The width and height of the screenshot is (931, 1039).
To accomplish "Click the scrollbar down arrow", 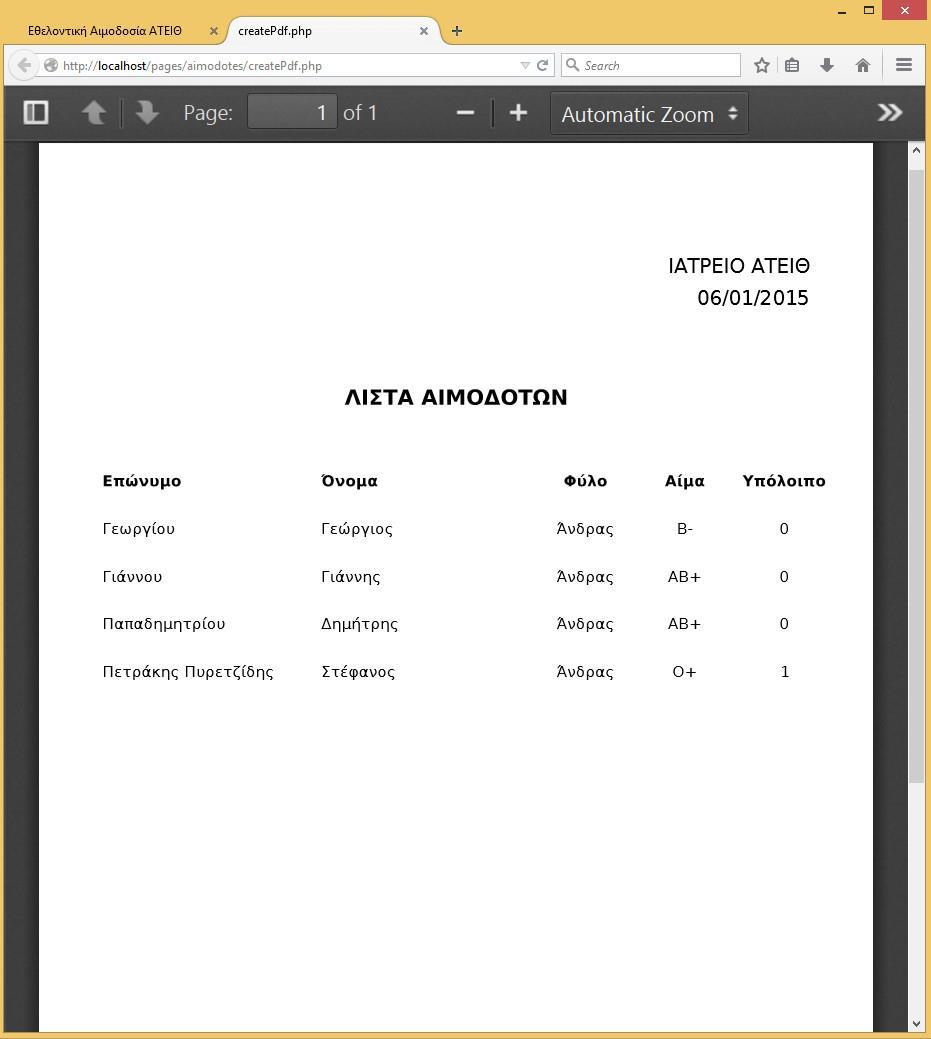I will click(x=916, y=1024).
